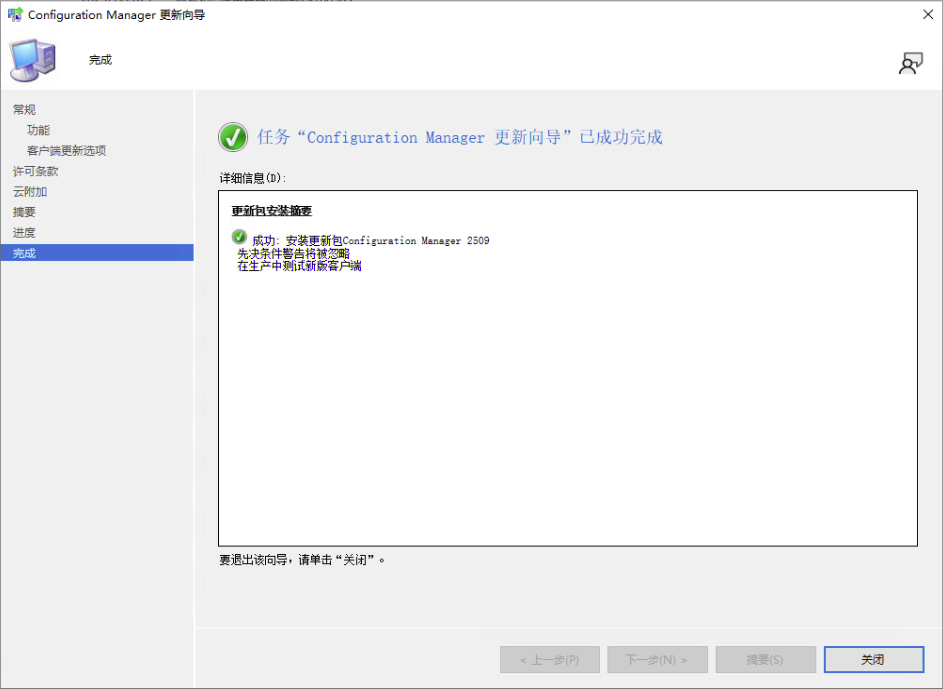
Task: Click the line 成功: 安装更新包Configuration Manager 2509
Action: [x=370, y=240]
